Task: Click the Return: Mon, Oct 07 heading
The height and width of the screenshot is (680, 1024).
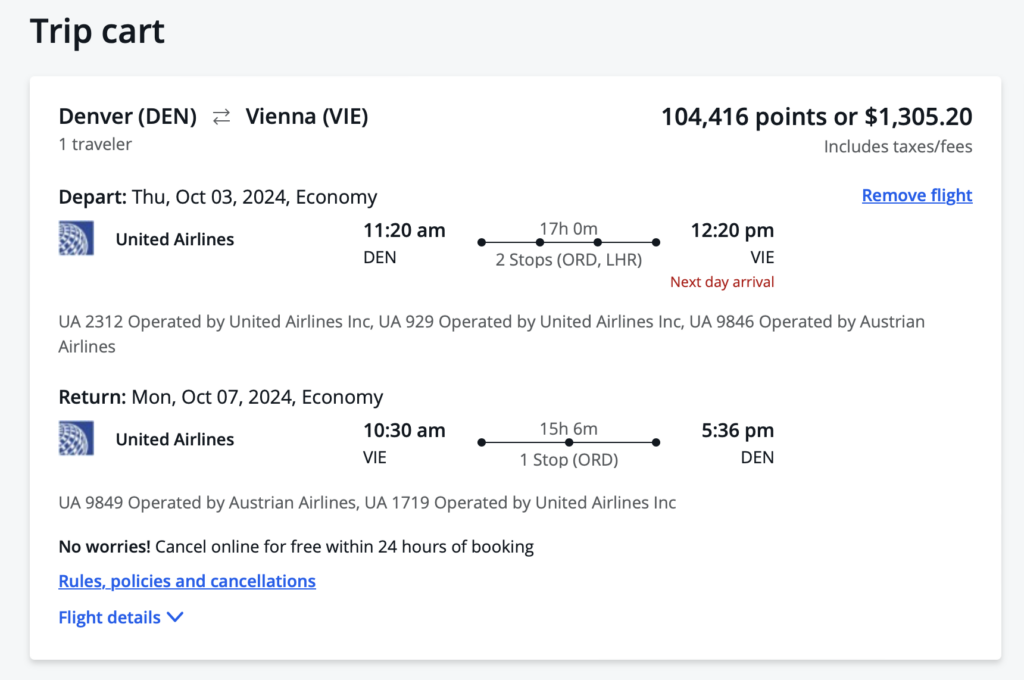Action: (x=220, y=397)
